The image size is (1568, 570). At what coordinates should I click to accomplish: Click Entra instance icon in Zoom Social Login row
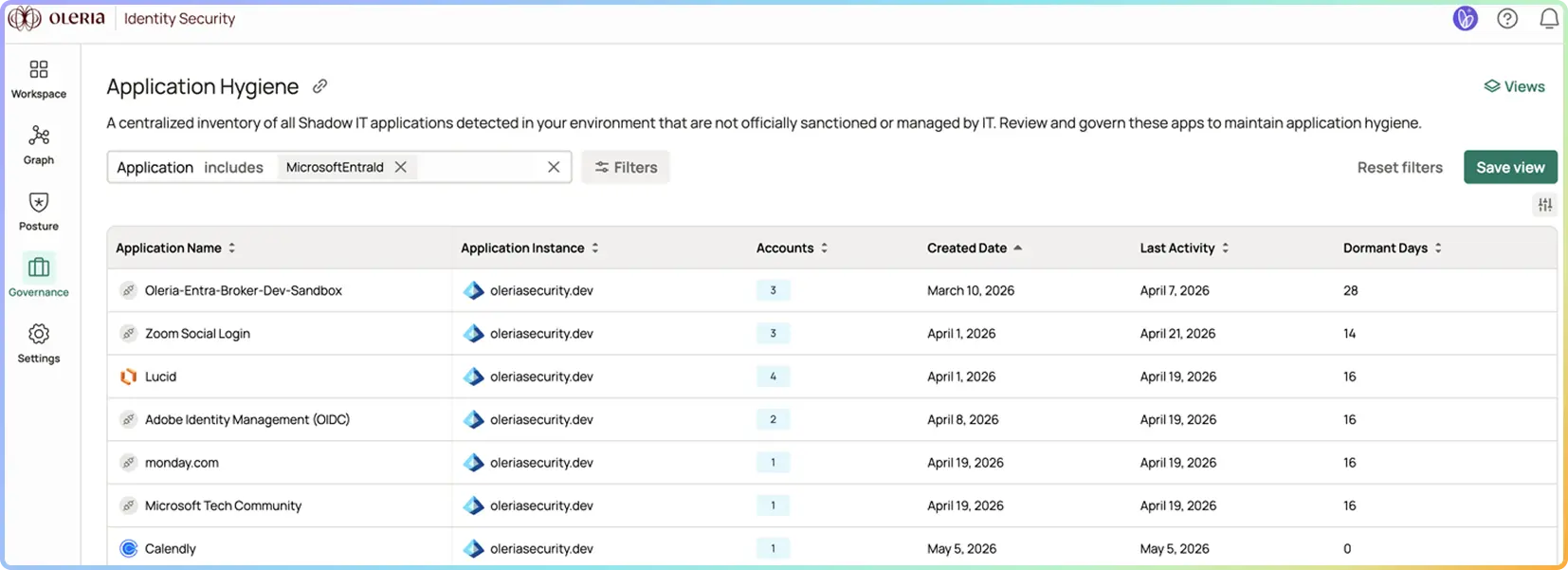coord(473,333)
